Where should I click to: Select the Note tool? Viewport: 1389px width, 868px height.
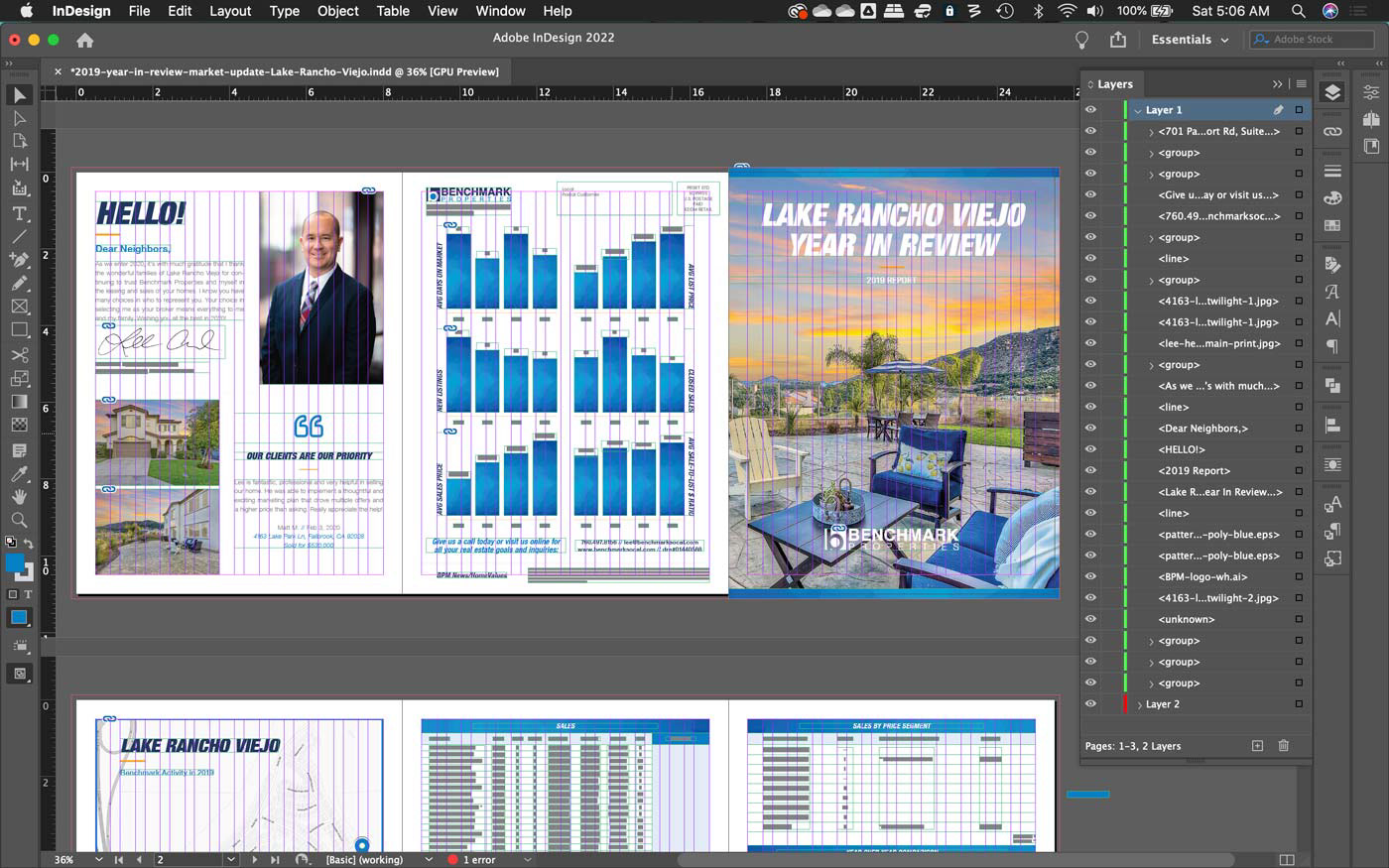[x=19, y=450]
